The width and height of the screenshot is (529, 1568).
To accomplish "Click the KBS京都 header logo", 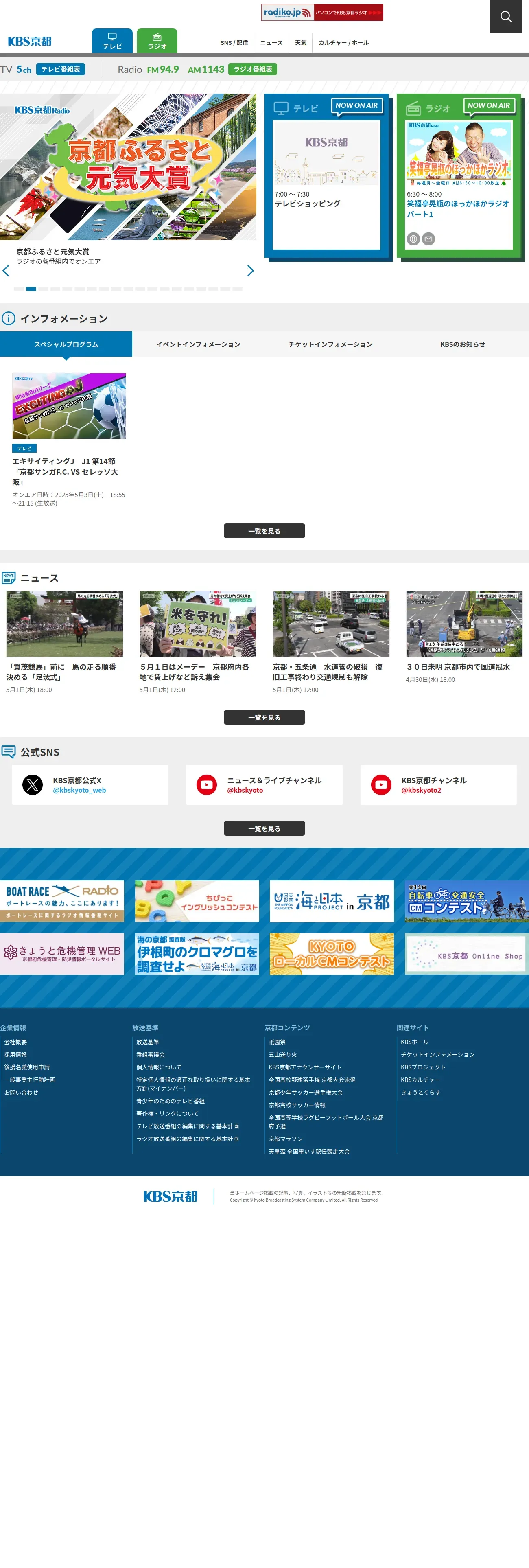I will pos(30,42).
